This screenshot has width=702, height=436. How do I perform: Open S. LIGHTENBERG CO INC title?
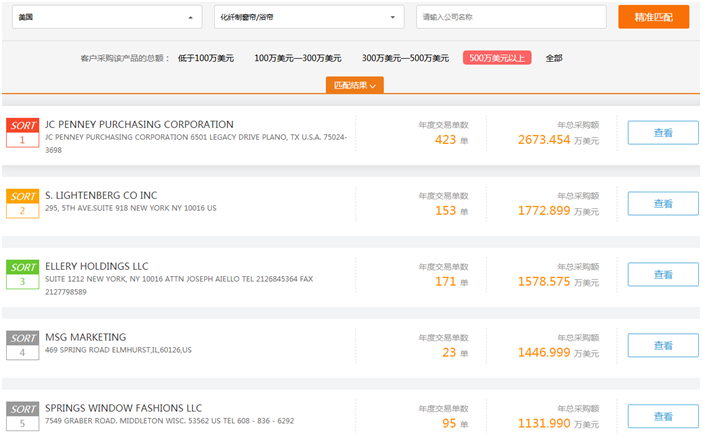tap(101, 196)
